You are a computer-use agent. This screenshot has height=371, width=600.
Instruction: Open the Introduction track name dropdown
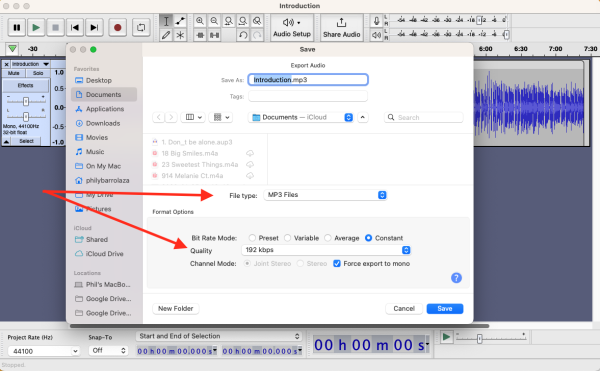[x=30, y=64]
